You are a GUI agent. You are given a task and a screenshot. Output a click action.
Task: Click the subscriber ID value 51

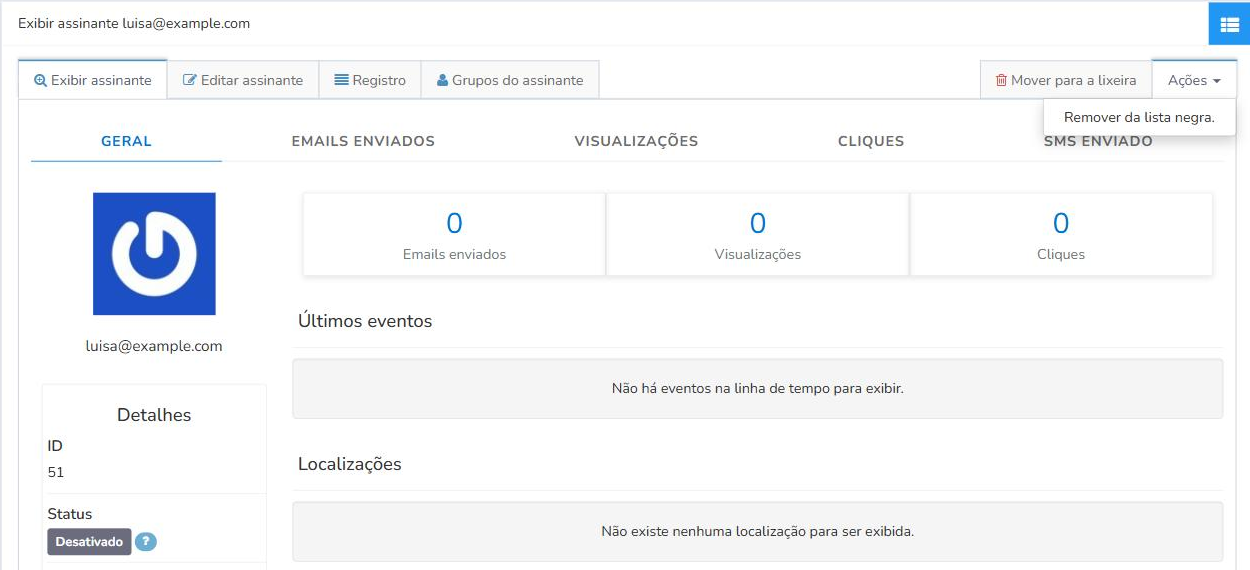tap(56, 472)
